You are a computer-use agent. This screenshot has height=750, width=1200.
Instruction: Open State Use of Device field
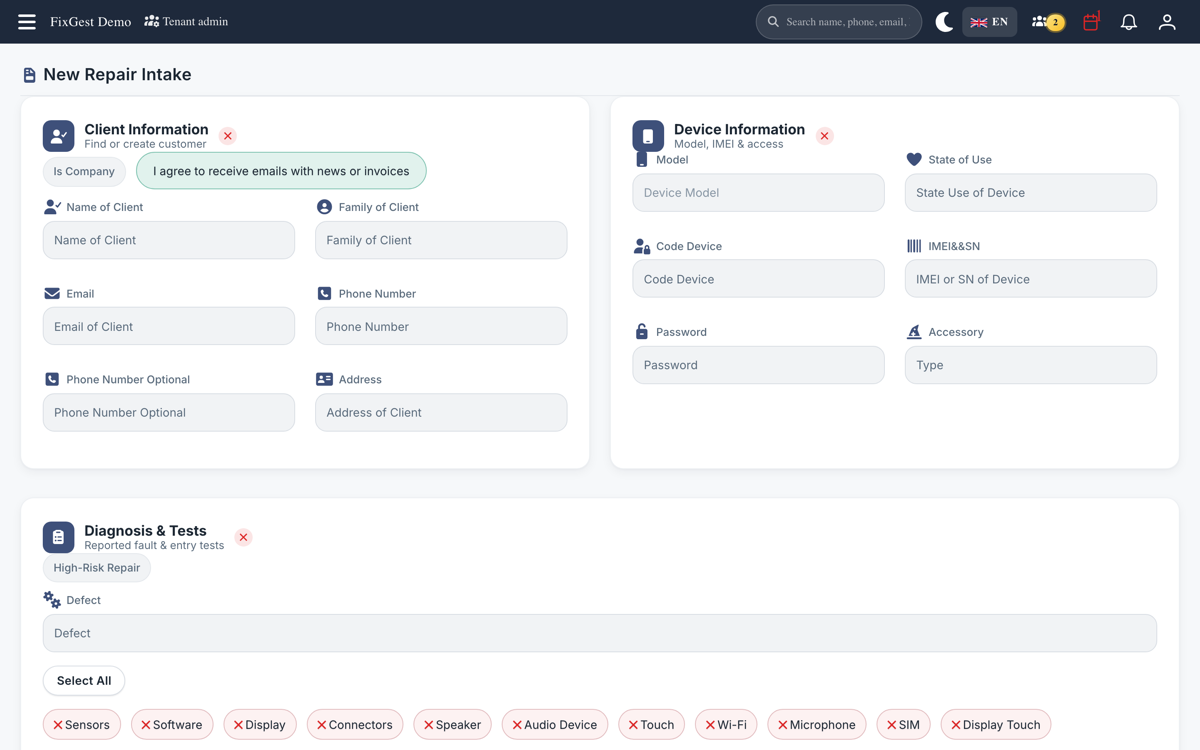click(x=1030, y=193)
